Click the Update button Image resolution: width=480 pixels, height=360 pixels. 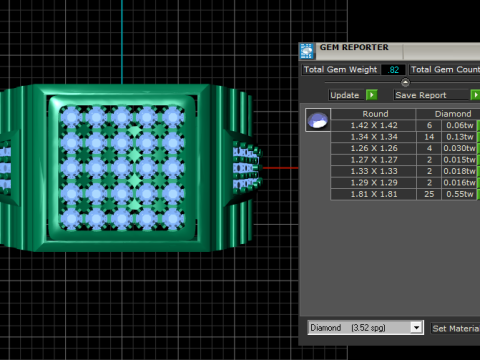[345, 95]
